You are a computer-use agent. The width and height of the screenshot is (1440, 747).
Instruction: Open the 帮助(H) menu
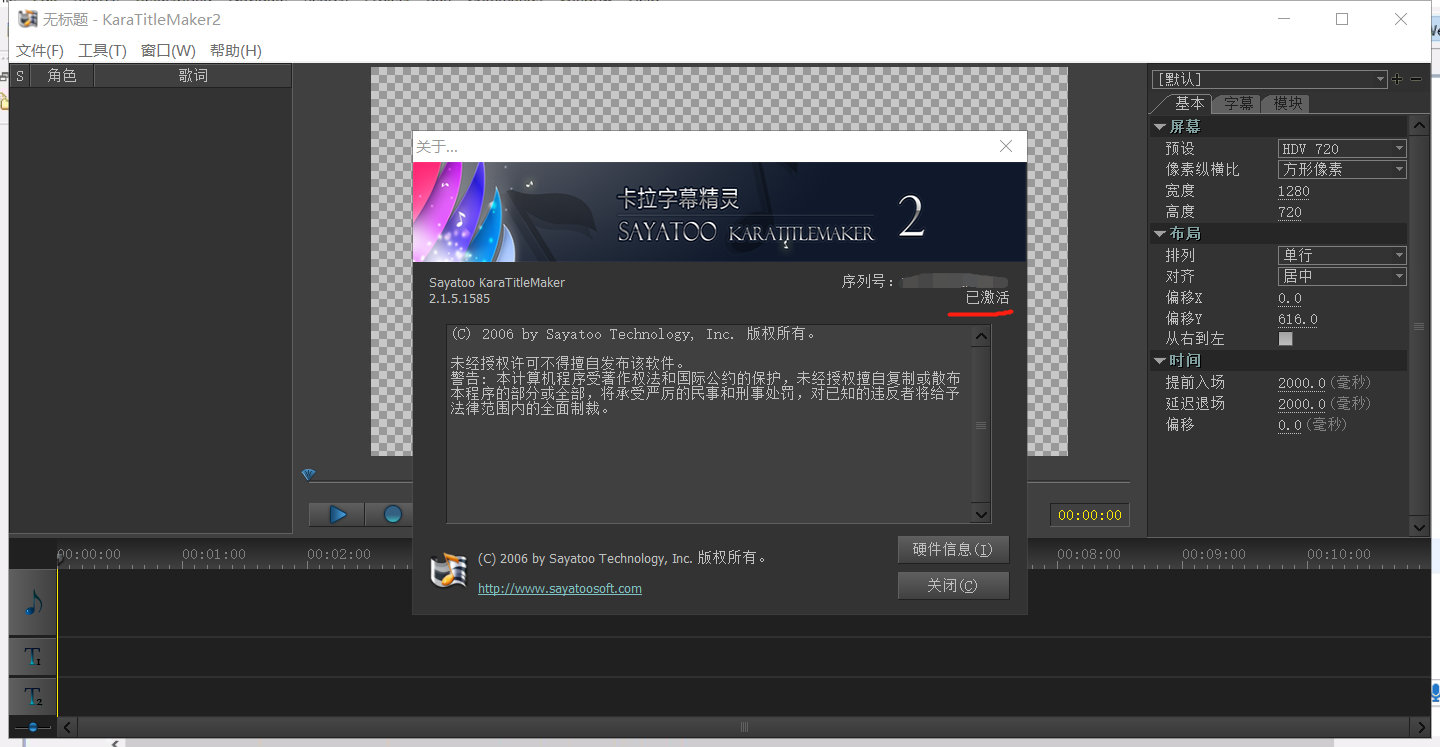(x=236, y=51)
